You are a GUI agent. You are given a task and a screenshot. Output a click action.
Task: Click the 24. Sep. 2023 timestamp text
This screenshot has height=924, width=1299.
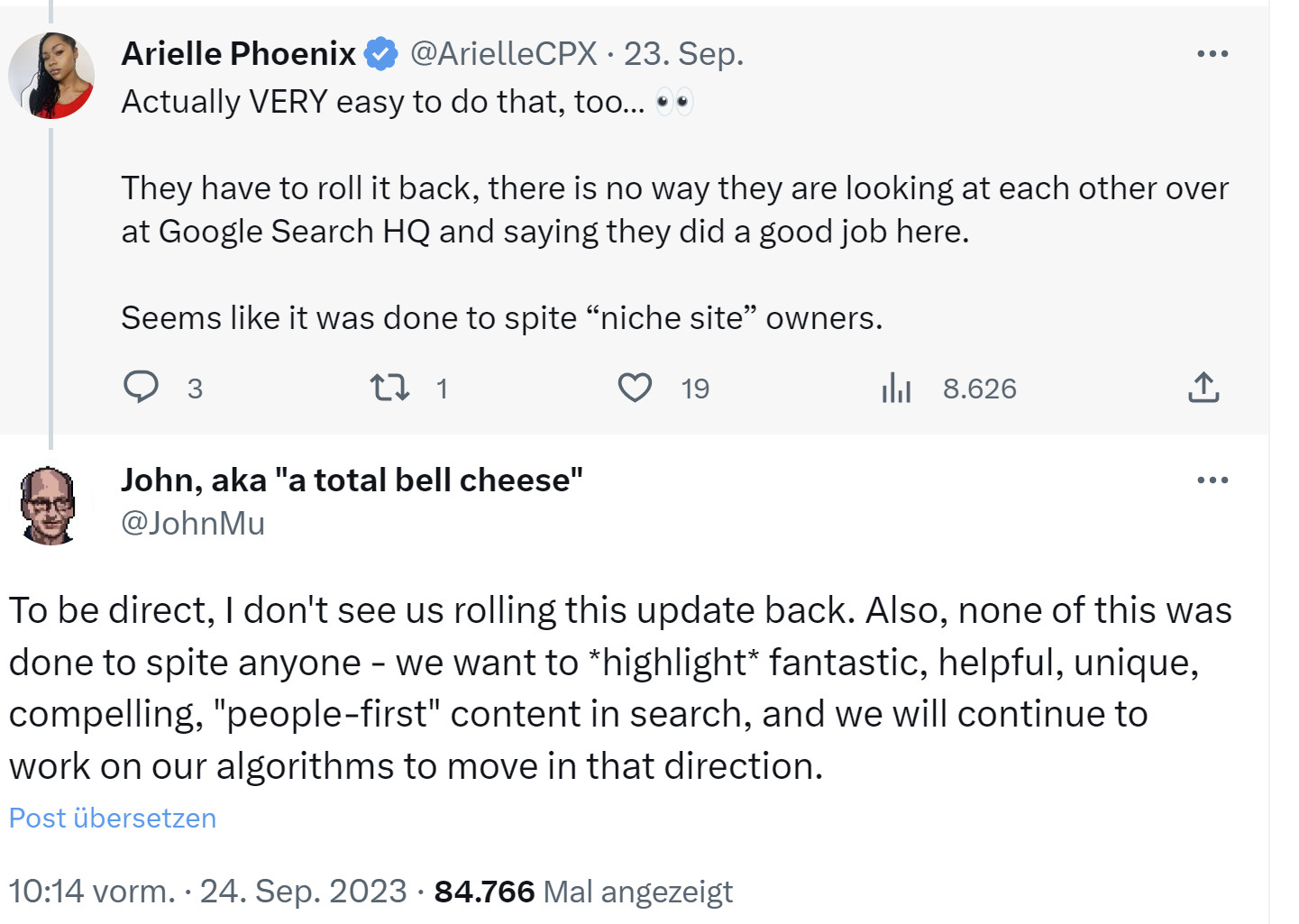click(x=303, y=891)
